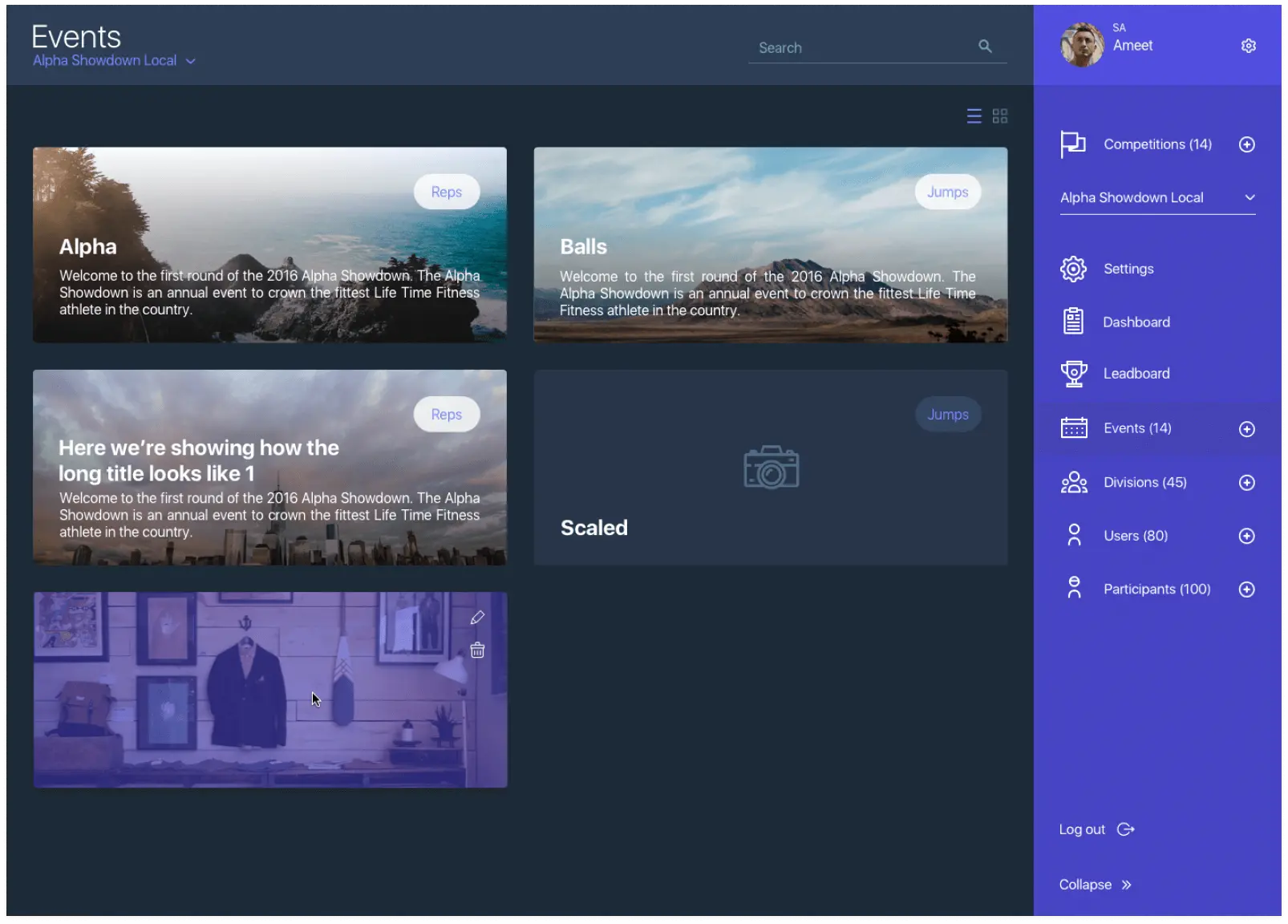Add a new participant with plus icon
The width and height of the screenshot is (1288, 924).
point(1246,590)
